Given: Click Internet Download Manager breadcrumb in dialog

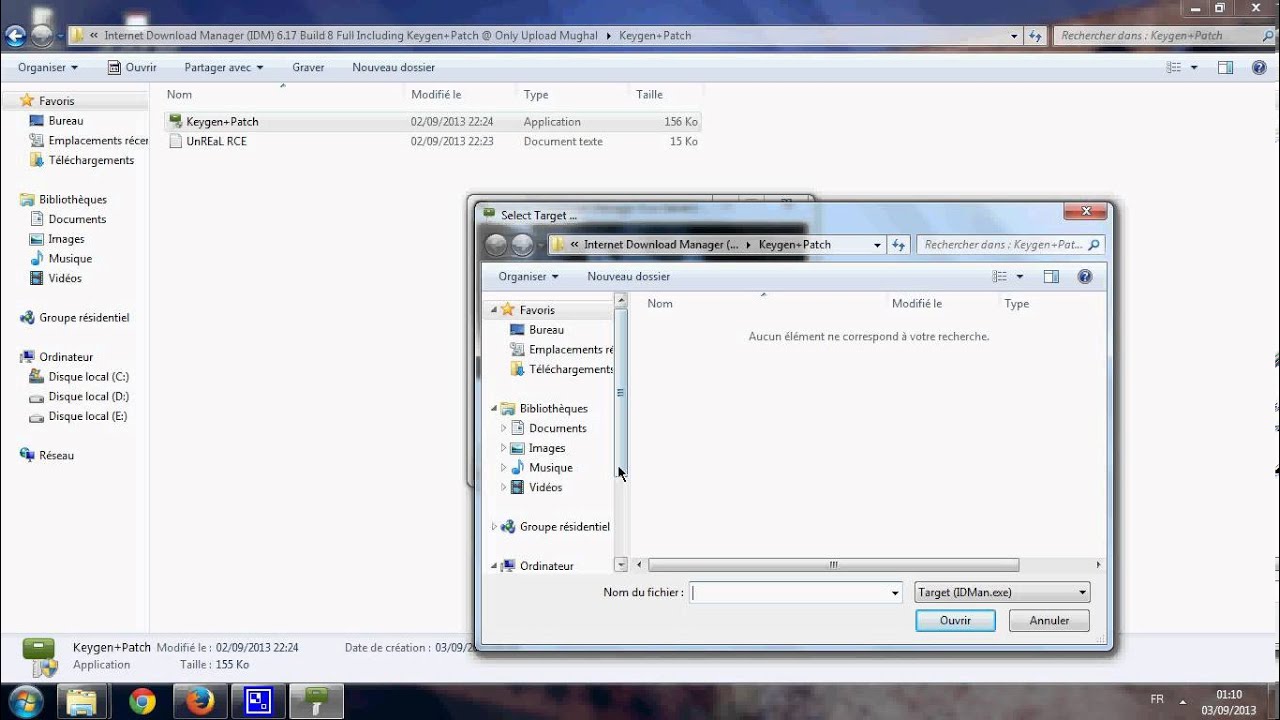Looking at the screenshot, I should click(661, 244).
